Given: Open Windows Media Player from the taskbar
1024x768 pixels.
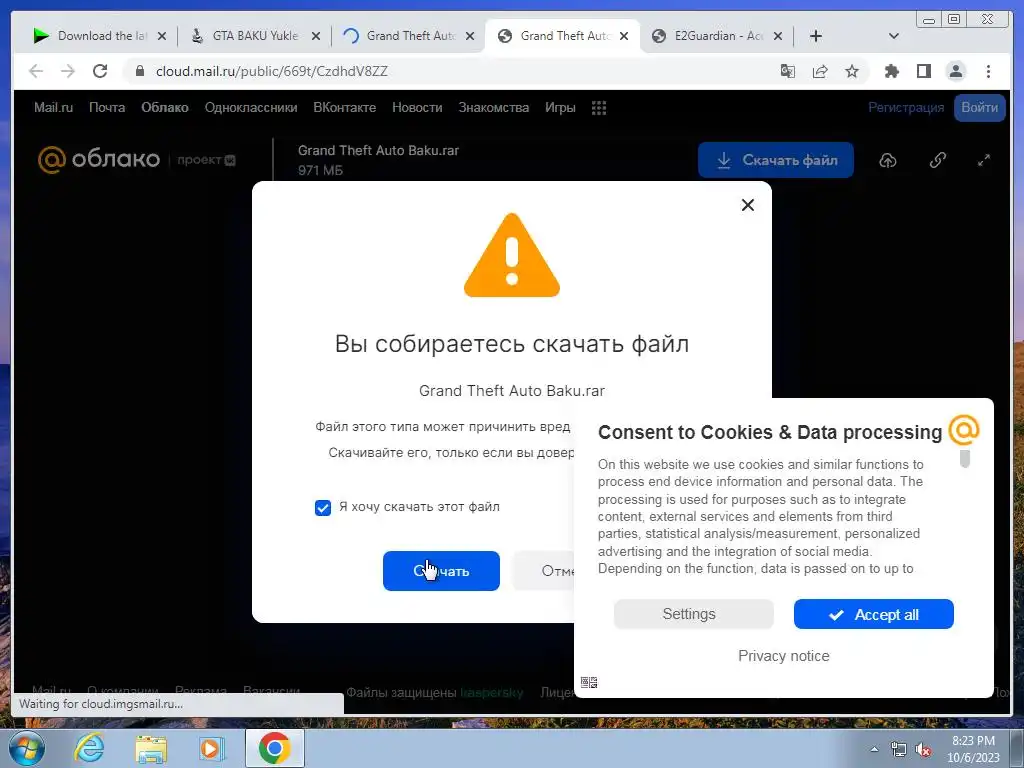Looking at the screenshot, I should (211, 748).
